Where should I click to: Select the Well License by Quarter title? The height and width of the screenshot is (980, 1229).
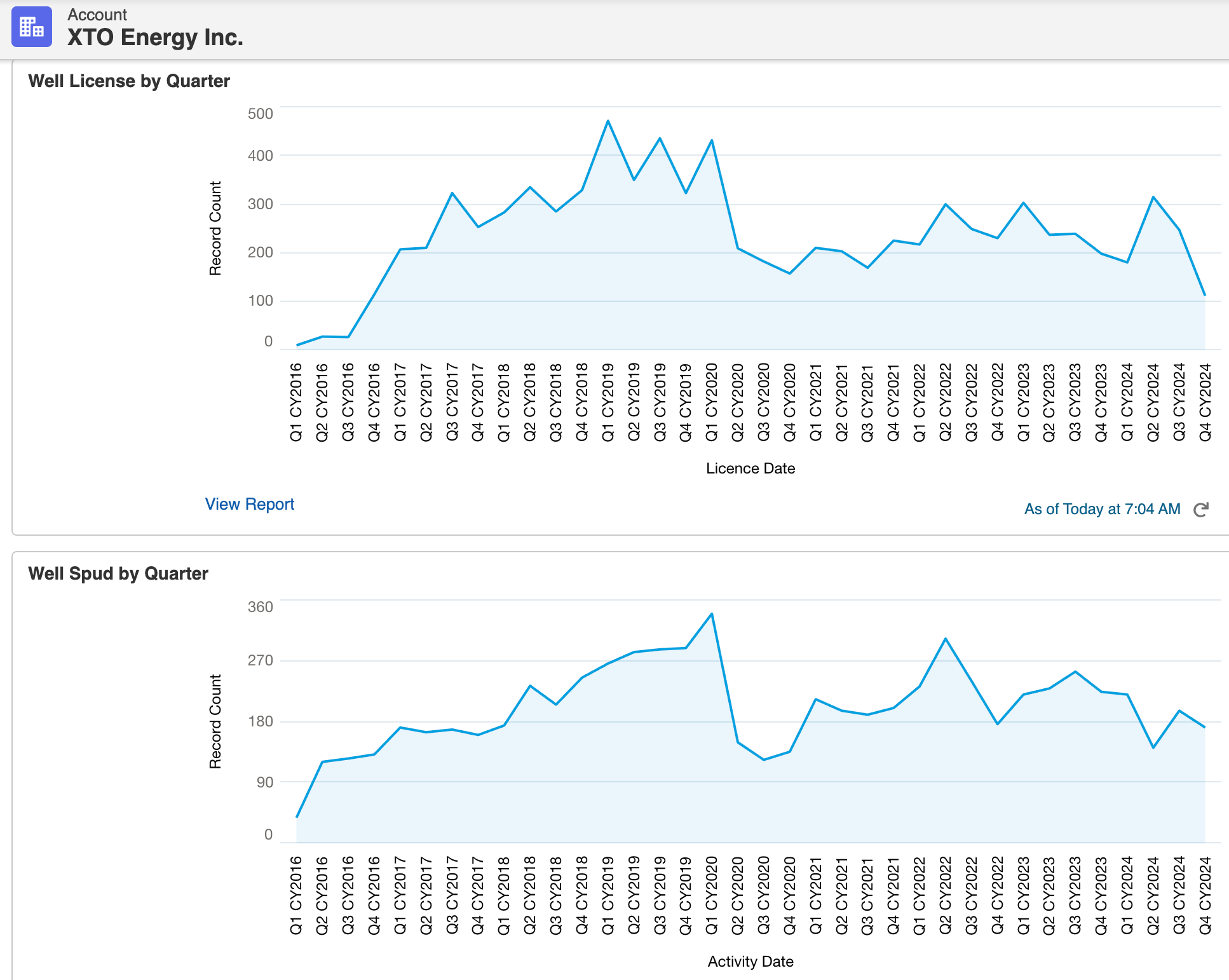tap(128, 81)
